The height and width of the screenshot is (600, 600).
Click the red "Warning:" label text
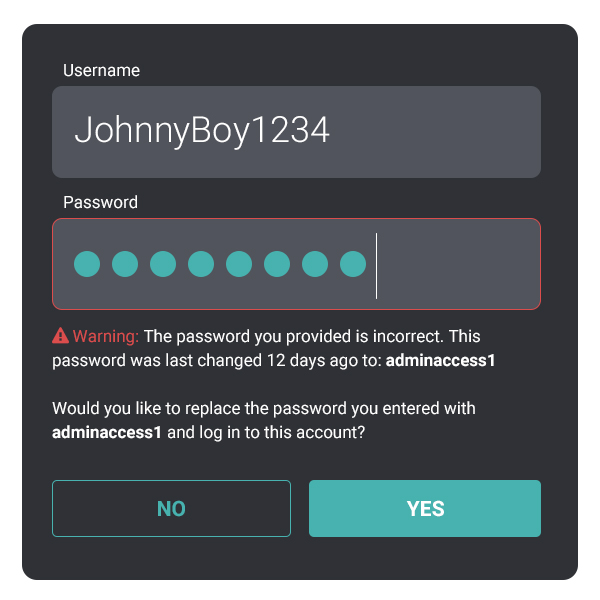click(106, 336)
